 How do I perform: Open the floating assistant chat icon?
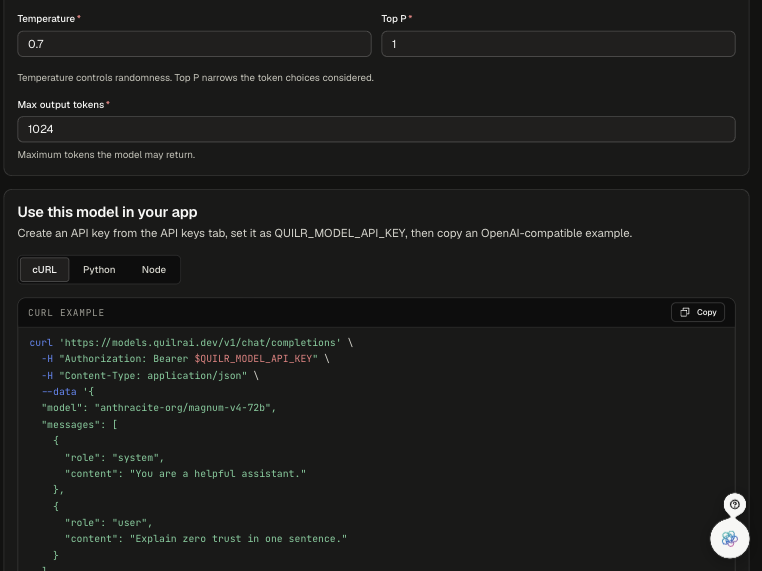point(729,538)
